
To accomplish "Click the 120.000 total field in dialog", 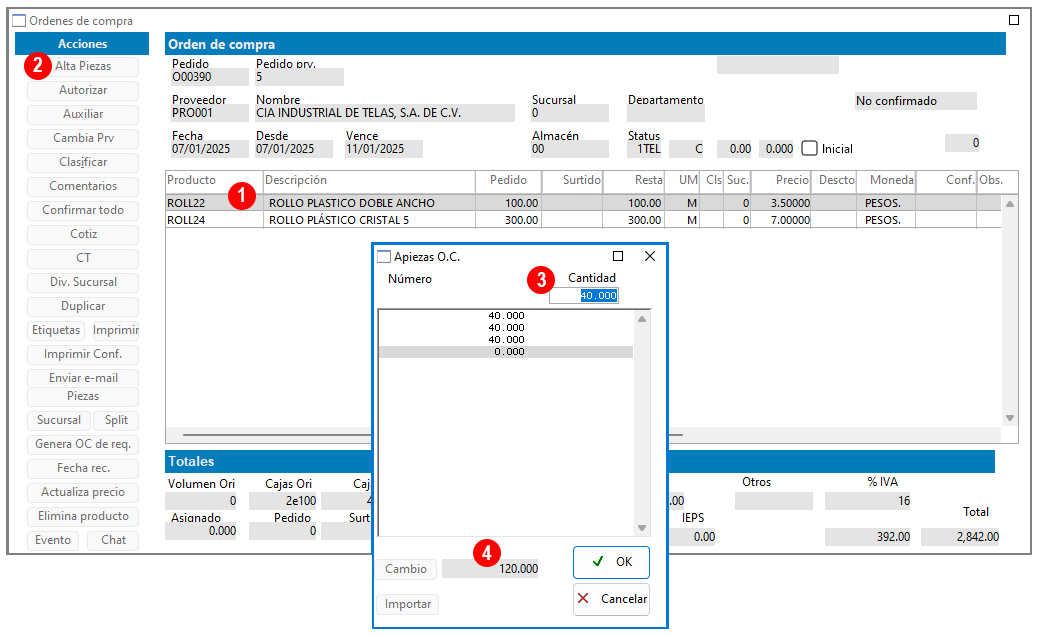I will click(490, 569).
